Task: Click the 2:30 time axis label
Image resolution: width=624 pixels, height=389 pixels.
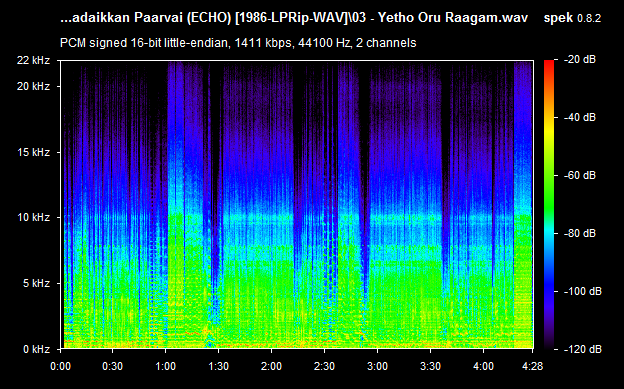Action: [x=324, y=366]
